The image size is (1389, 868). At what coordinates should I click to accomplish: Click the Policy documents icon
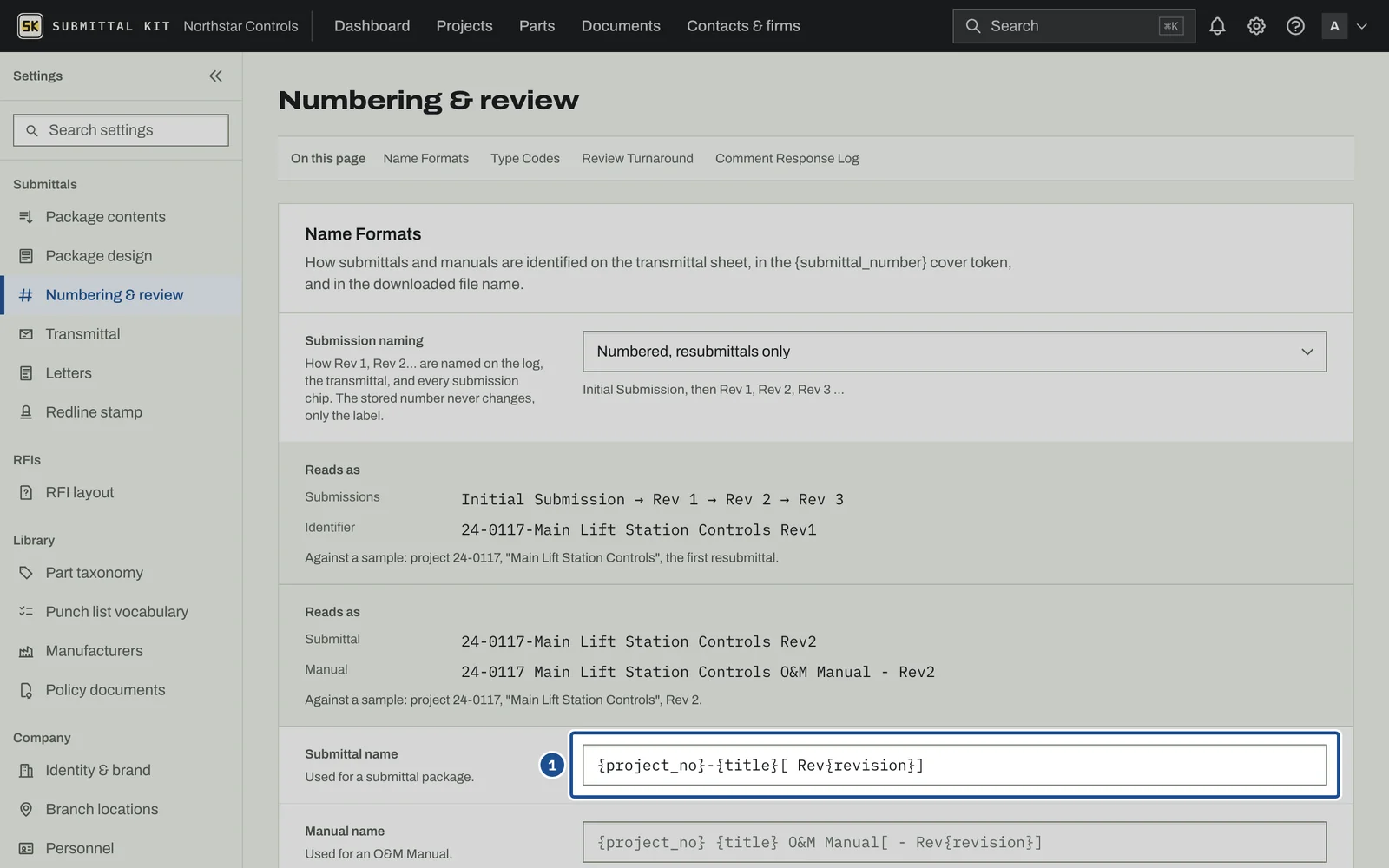(26, 690)
